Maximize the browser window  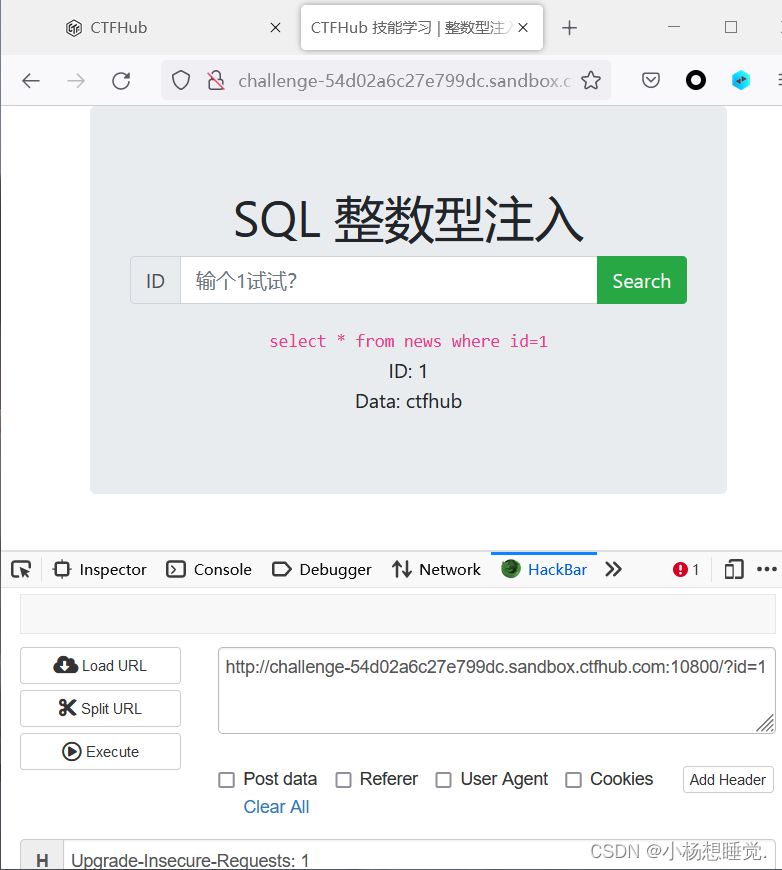[731, 27]
